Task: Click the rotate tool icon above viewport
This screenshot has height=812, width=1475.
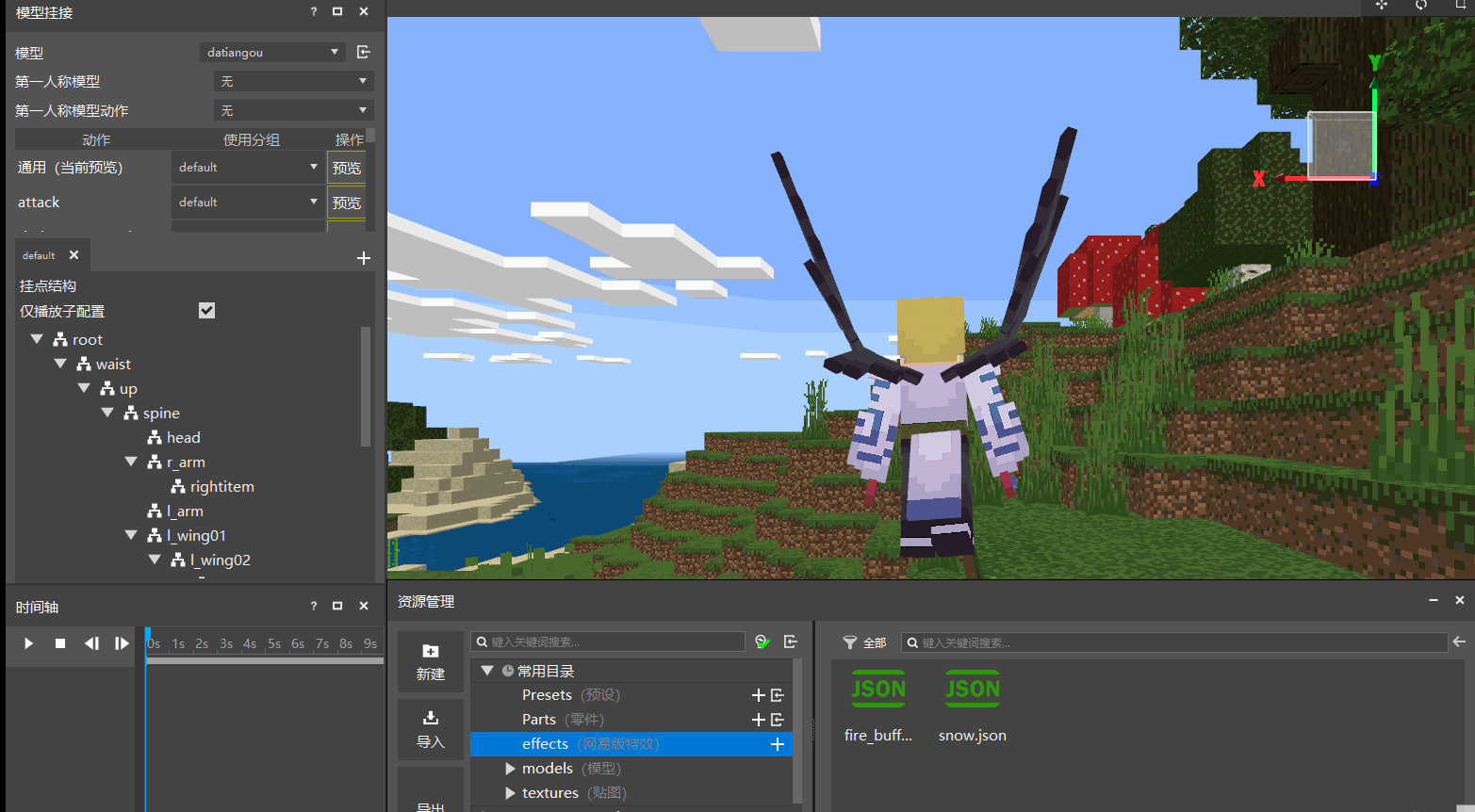Action: pyautogui.click(x=1421, y=5)
